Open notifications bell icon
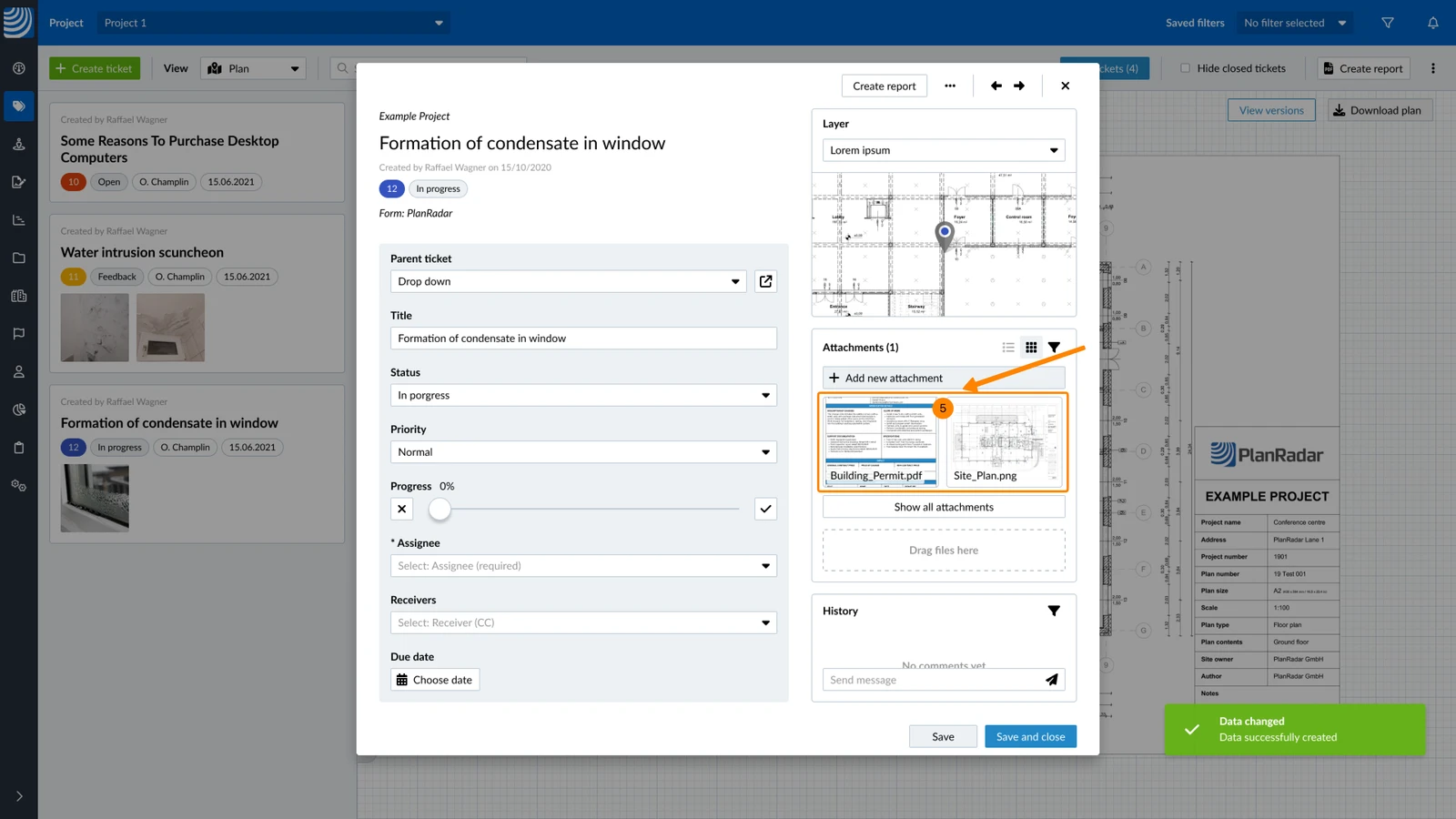Image resolution: width=1456 pixels, height=819 pixels. (1433, 23)
